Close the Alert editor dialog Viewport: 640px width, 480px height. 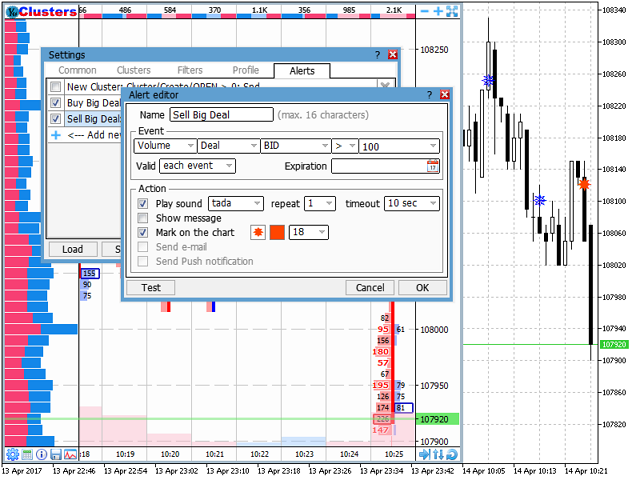click(444, 95)
